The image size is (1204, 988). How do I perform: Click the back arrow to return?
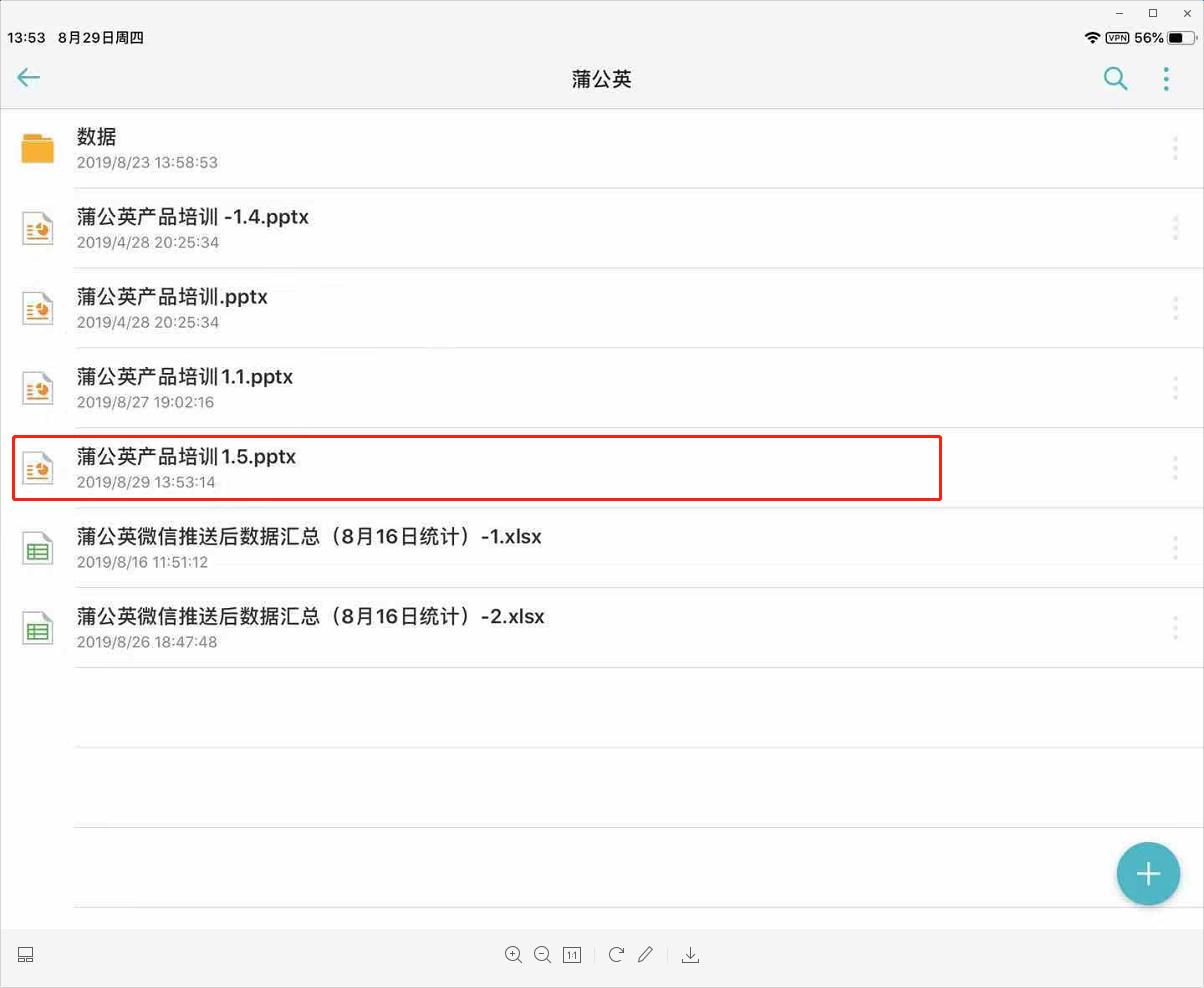pos(28,77)
